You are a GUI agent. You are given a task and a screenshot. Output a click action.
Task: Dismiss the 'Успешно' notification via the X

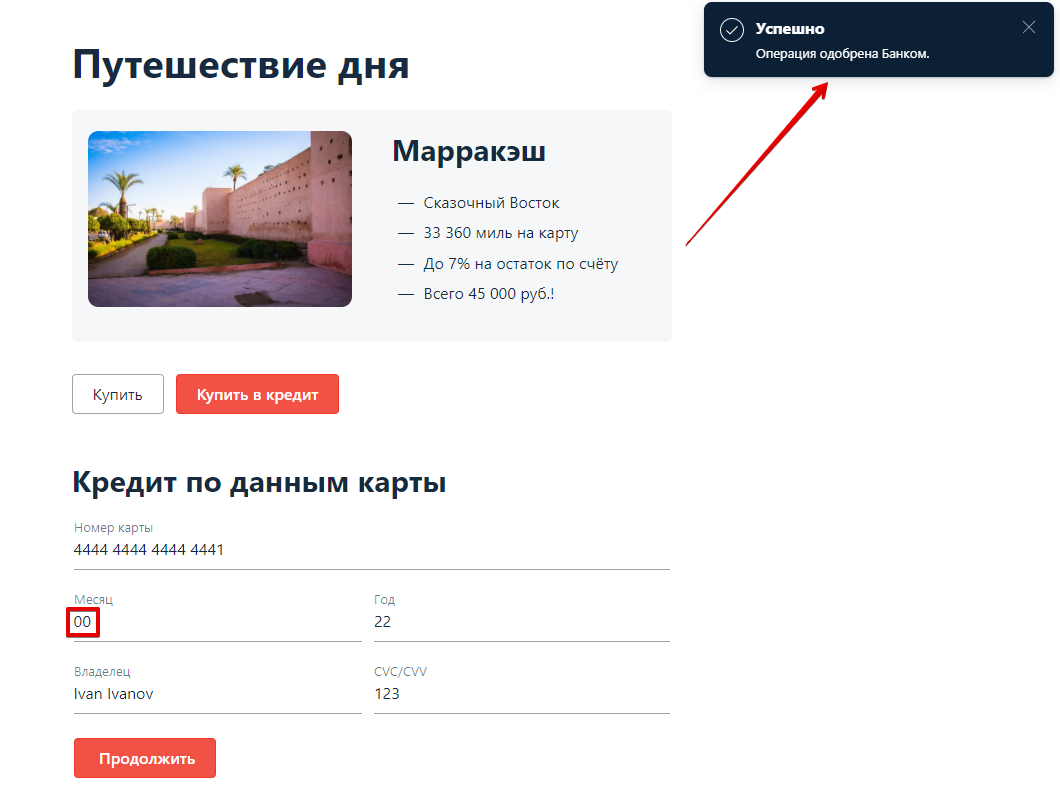point(1029,27)
